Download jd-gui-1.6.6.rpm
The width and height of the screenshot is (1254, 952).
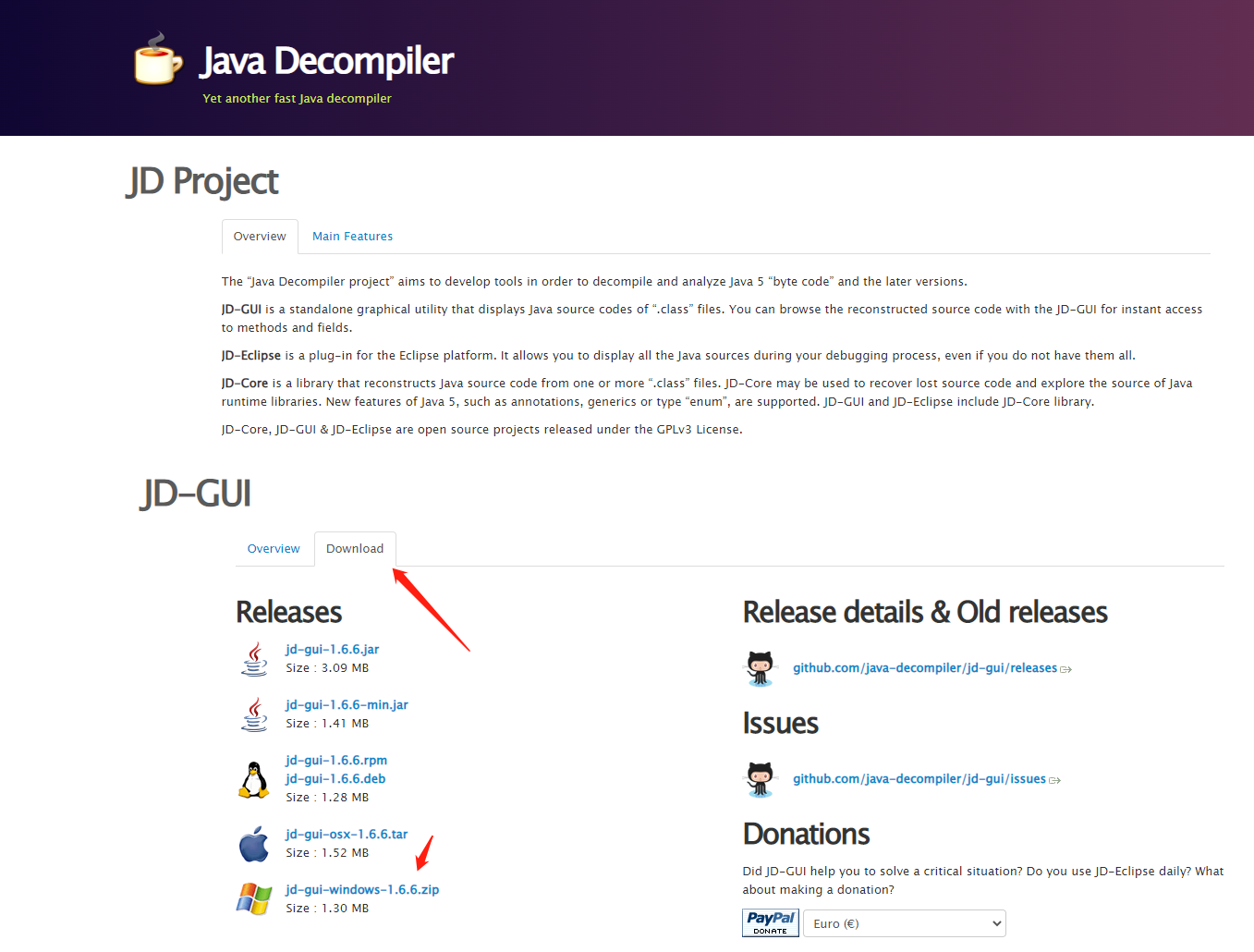pos(335,760)
